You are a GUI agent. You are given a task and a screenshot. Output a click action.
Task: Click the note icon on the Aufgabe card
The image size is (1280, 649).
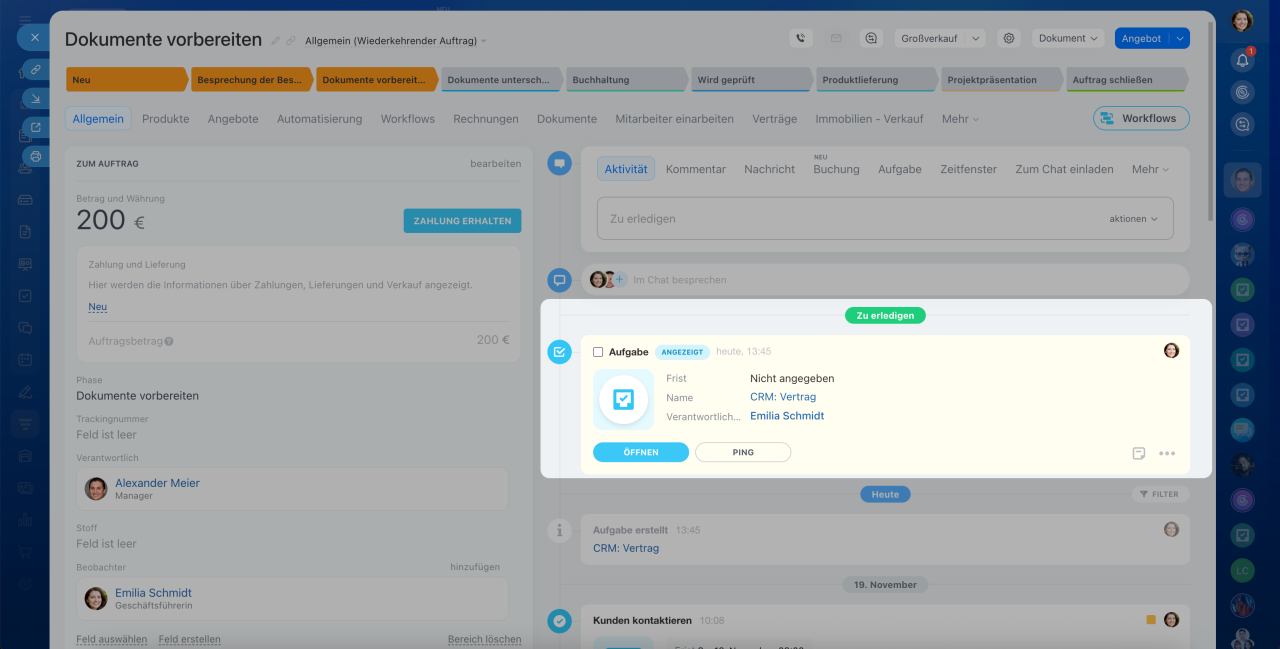[x=1139, y=453]
